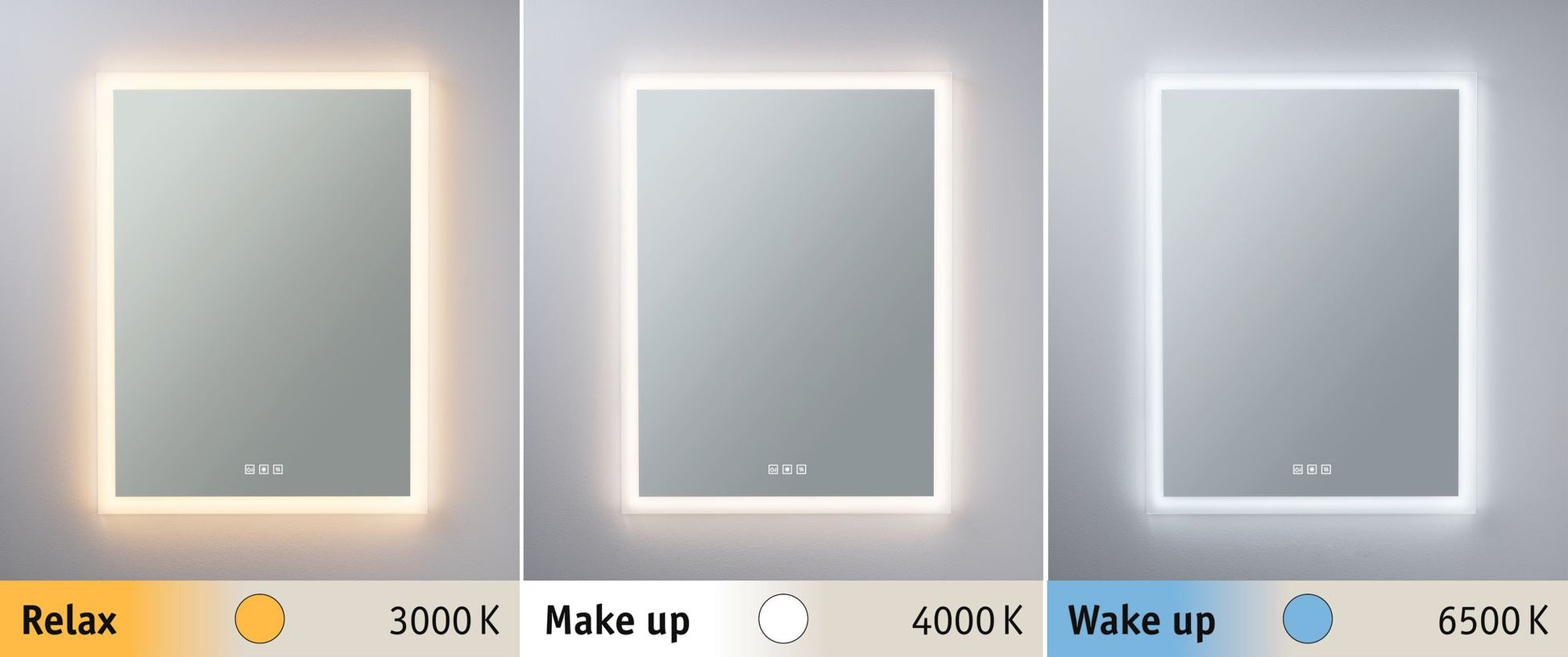Screen dimensions: 1568x657
Task: Click the warm-glowing mirror in the Relax panel
Action: click(263, 293)
